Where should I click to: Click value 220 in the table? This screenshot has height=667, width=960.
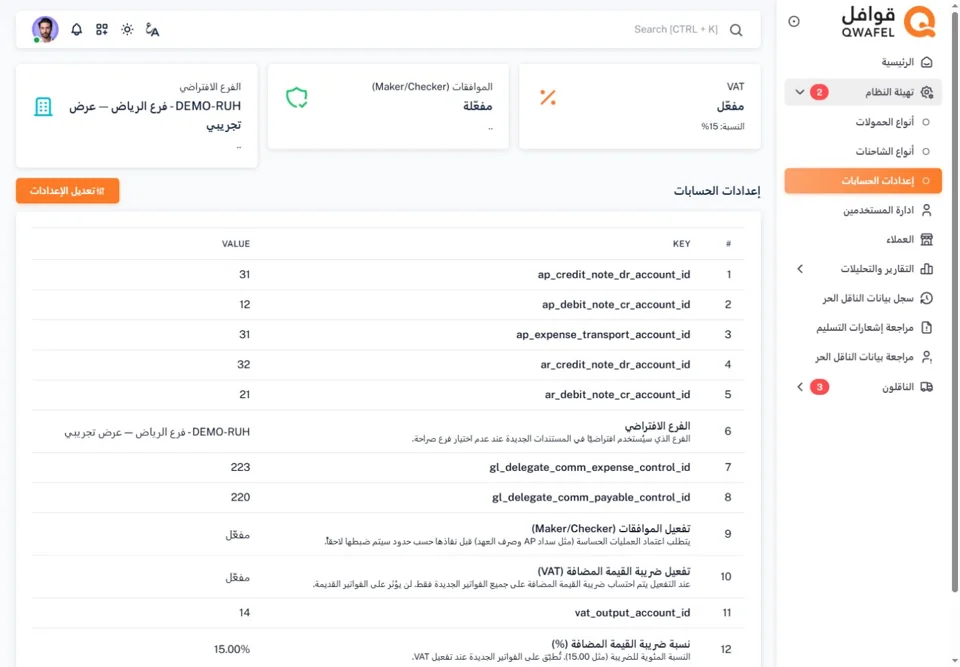240,497
